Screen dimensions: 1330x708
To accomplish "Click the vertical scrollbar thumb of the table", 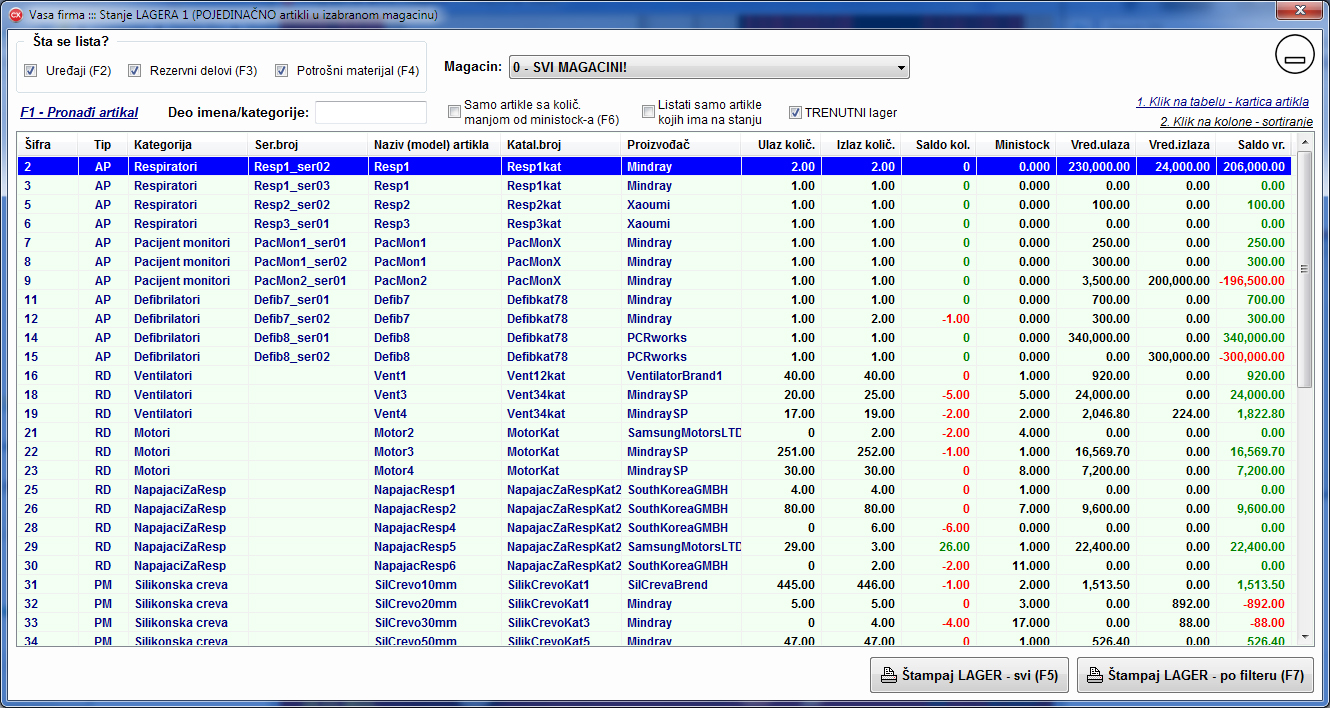I will [x=1303, y=270].
